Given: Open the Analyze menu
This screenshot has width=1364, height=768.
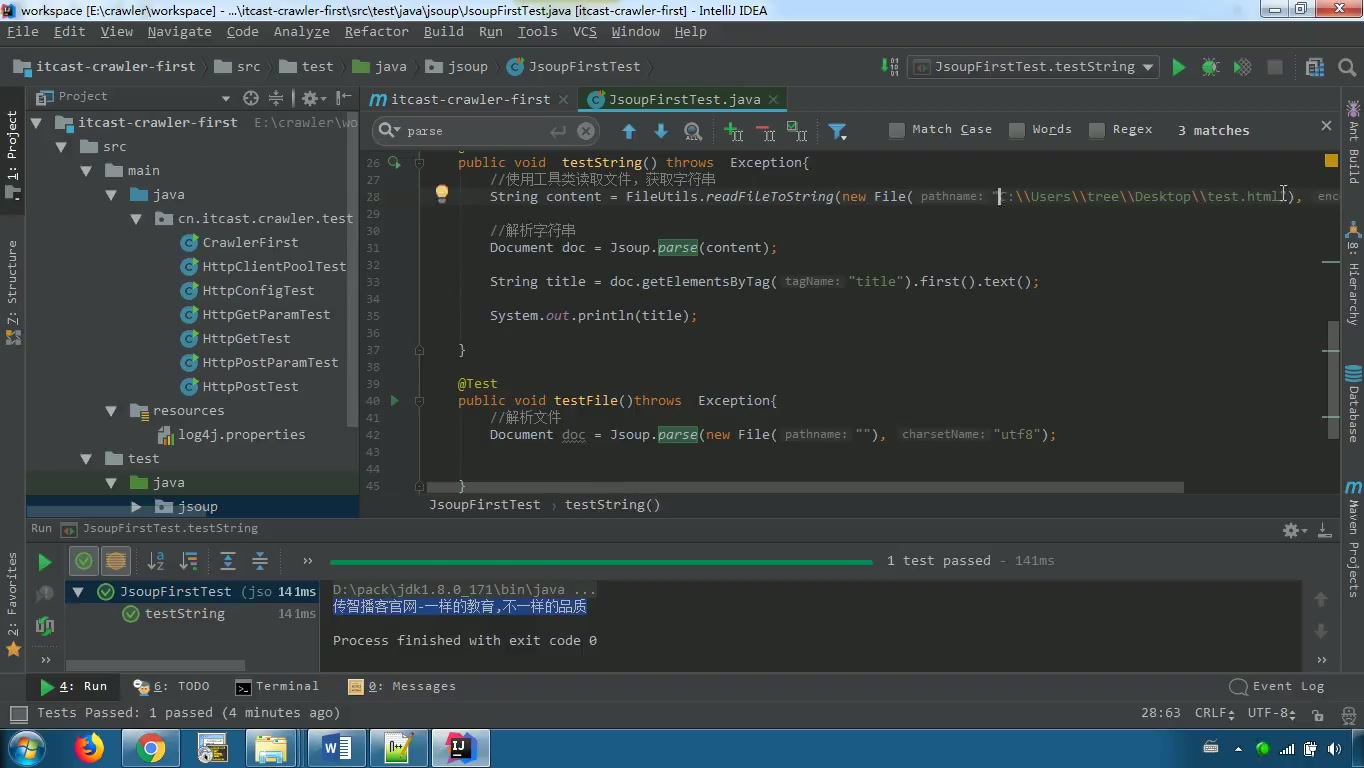Looking at the screenshot, I should click(x=301, y=32).
